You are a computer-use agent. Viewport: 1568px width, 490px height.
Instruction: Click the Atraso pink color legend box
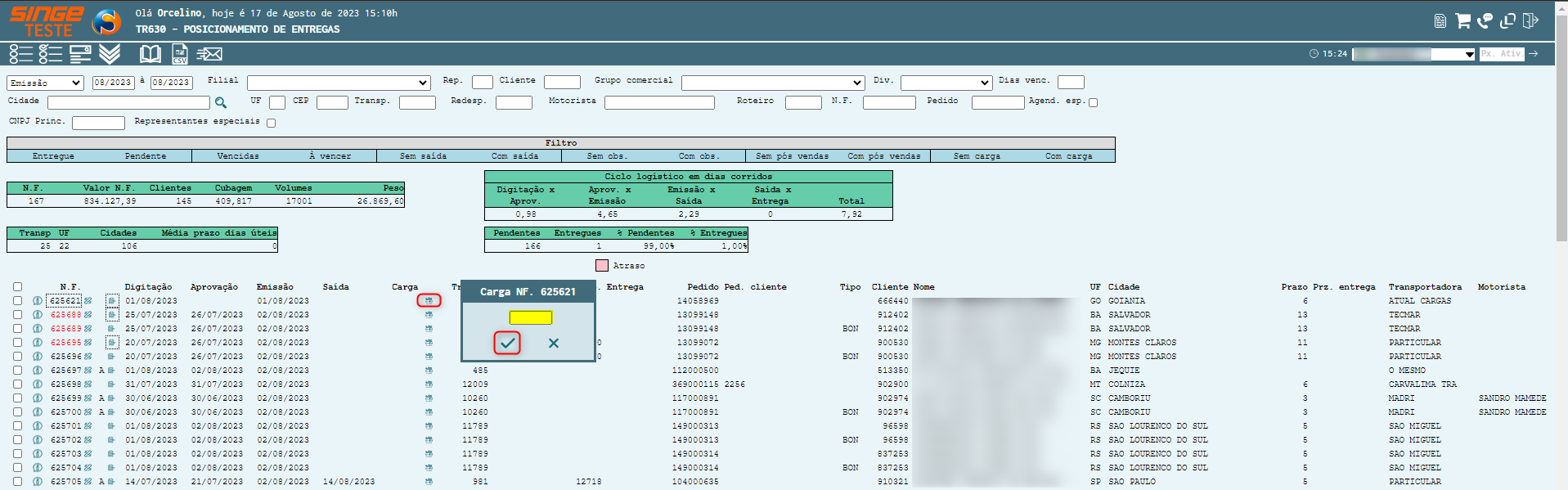coord(602,265)
